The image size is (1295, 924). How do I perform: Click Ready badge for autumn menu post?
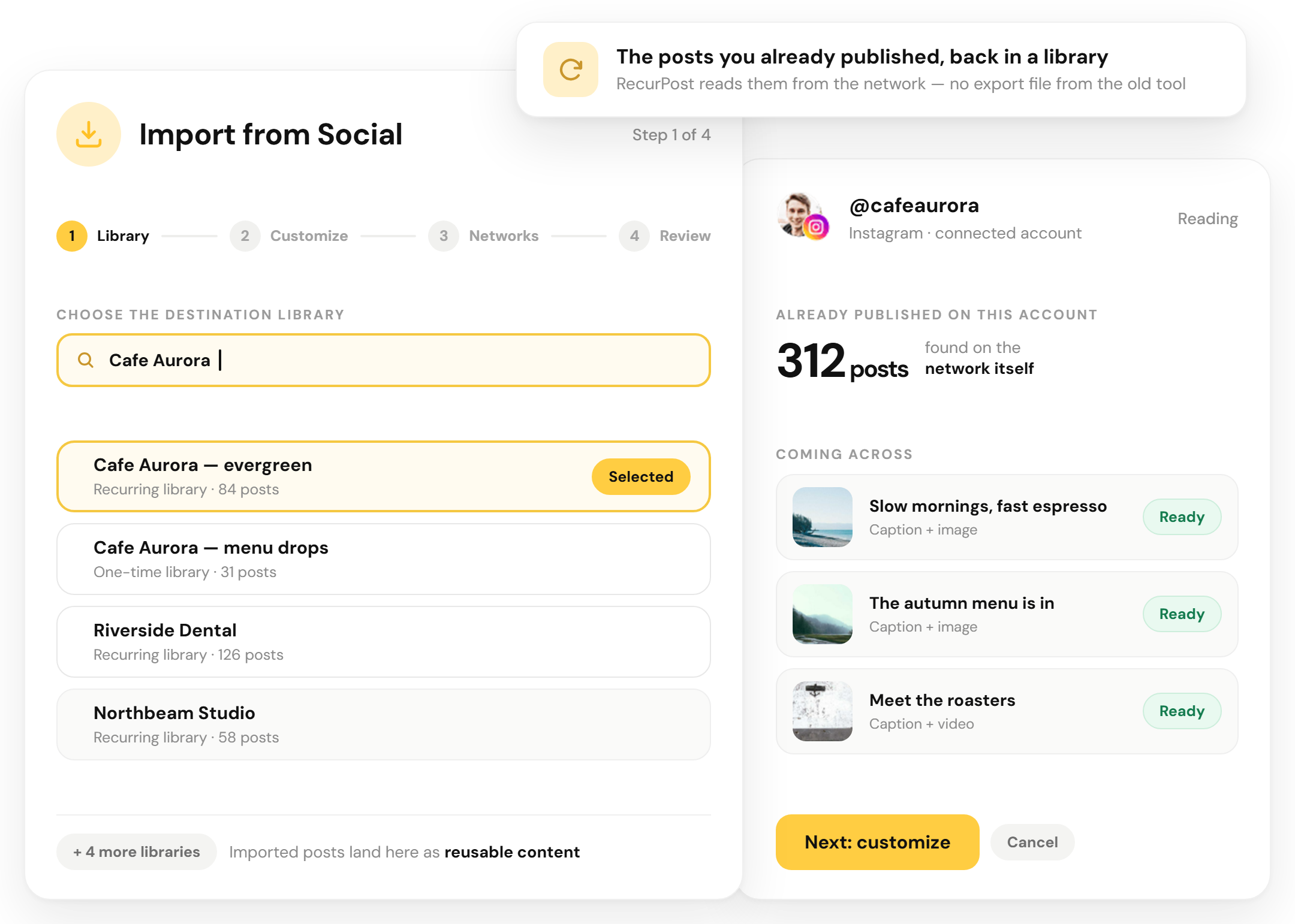click(1182, 614)
